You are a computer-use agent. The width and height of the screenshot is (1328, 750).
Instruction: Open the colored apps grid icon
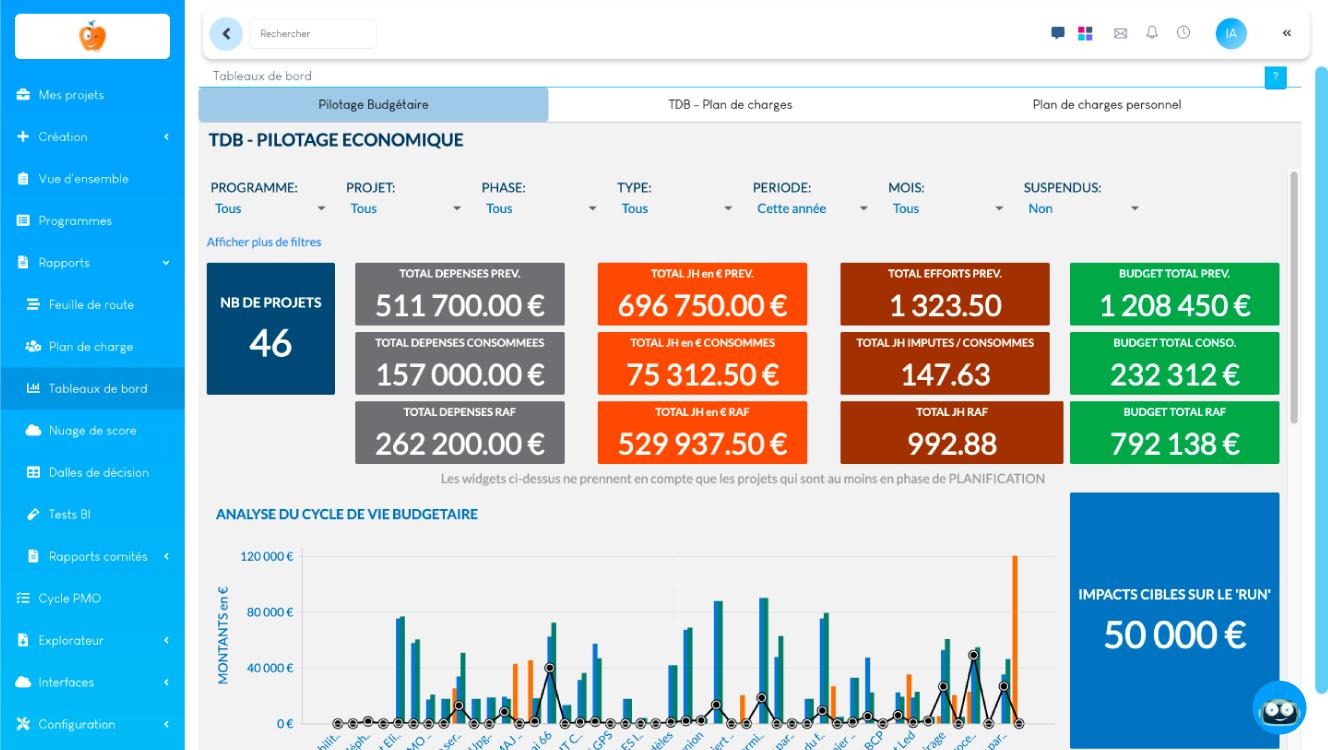[x=1085, y=33]
